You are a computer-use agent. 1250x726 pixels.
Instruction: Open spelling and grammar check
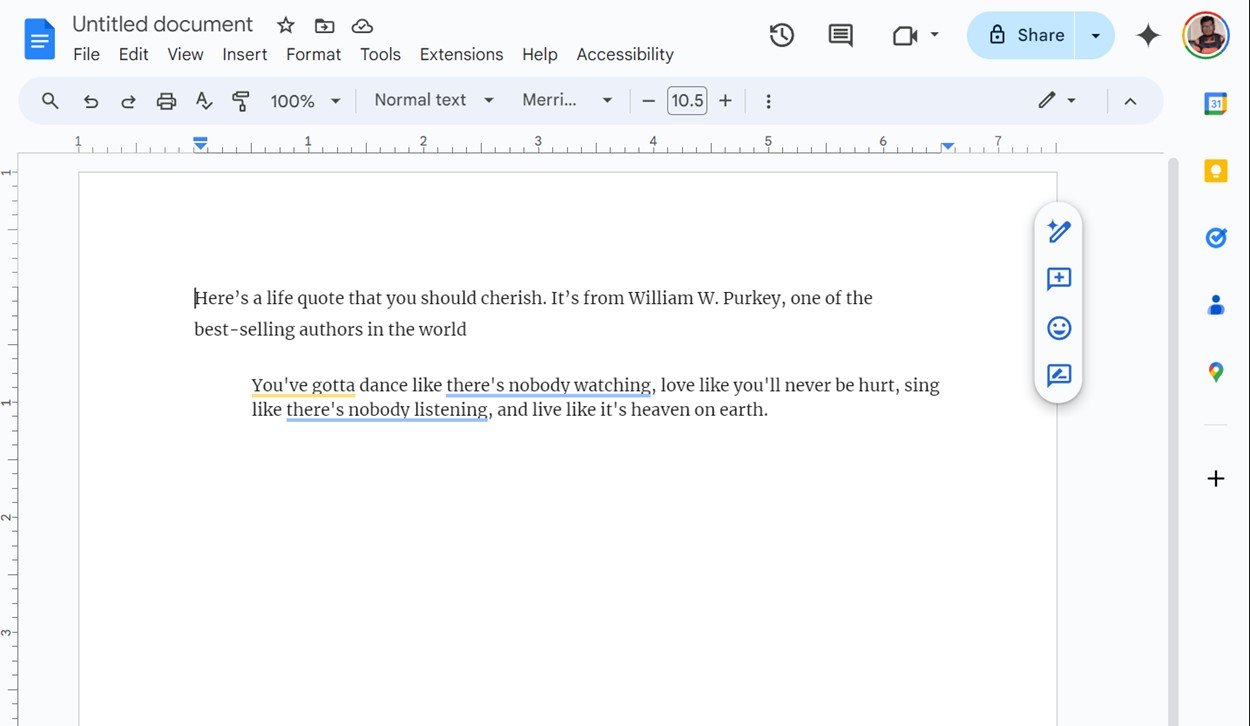coord(204,100)
